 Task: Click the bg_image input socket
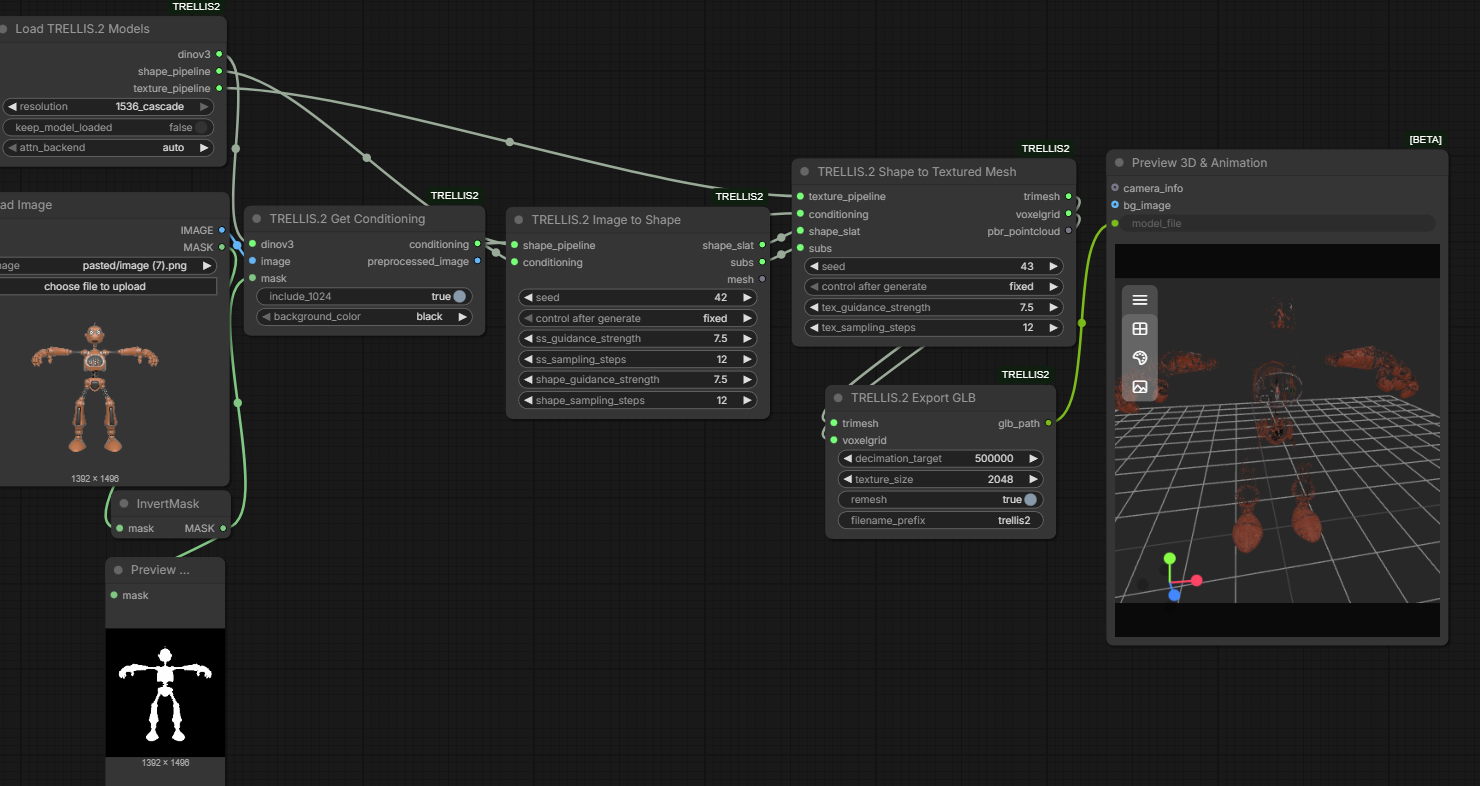pos(1115,205)
